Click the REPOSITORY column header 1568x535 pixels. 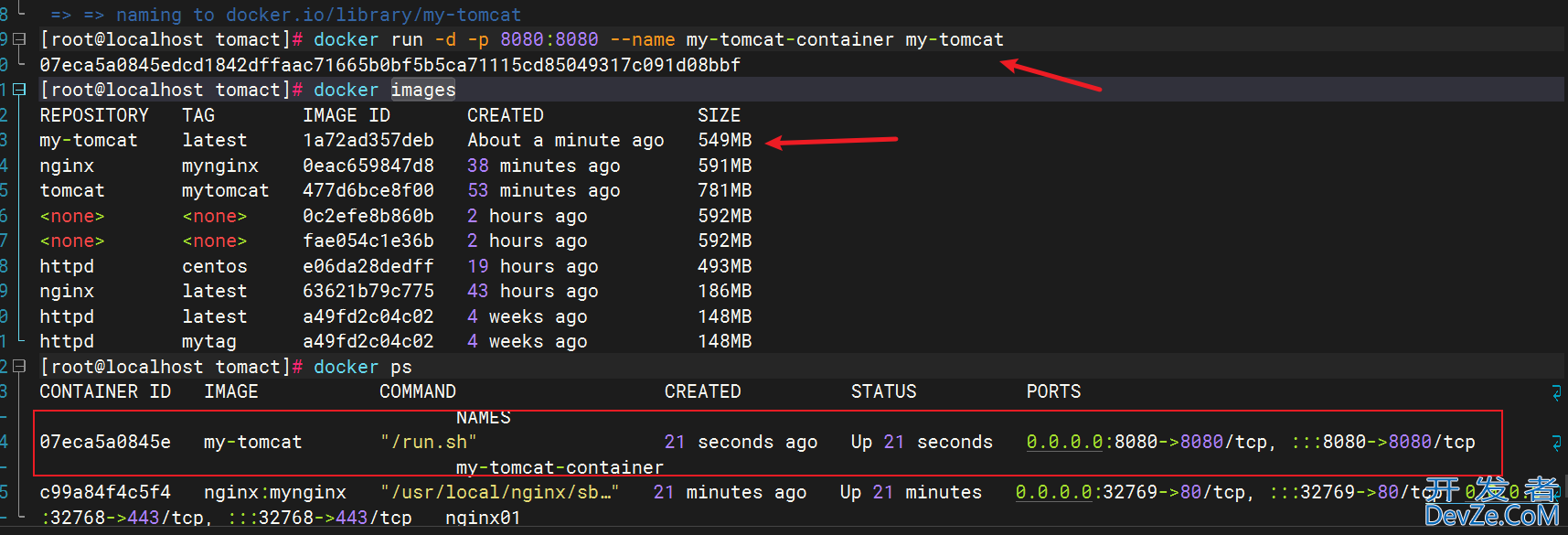coord(94,115)
